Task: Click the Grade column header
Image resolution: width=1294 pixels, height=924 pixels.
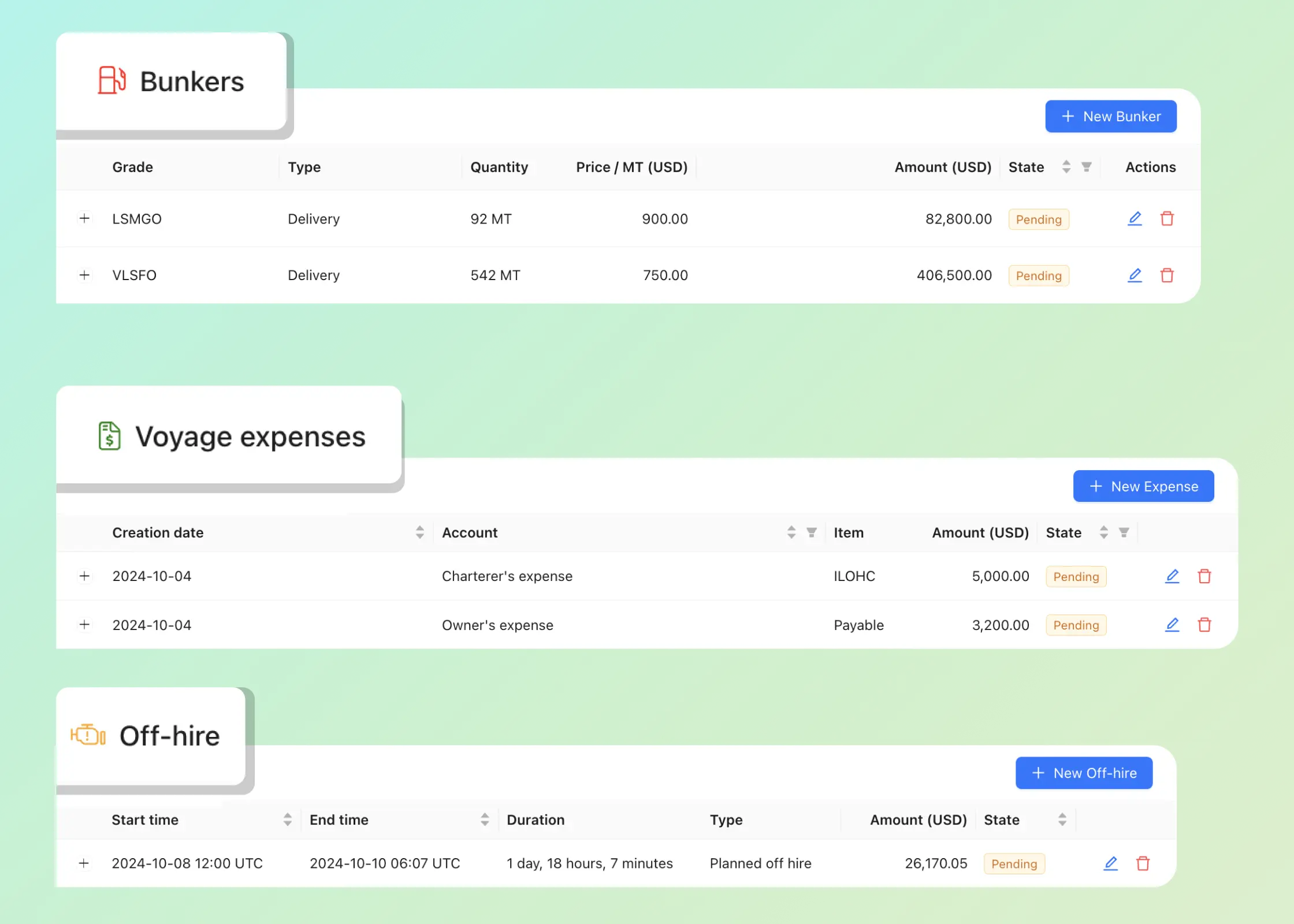Action: pos(132,167)
